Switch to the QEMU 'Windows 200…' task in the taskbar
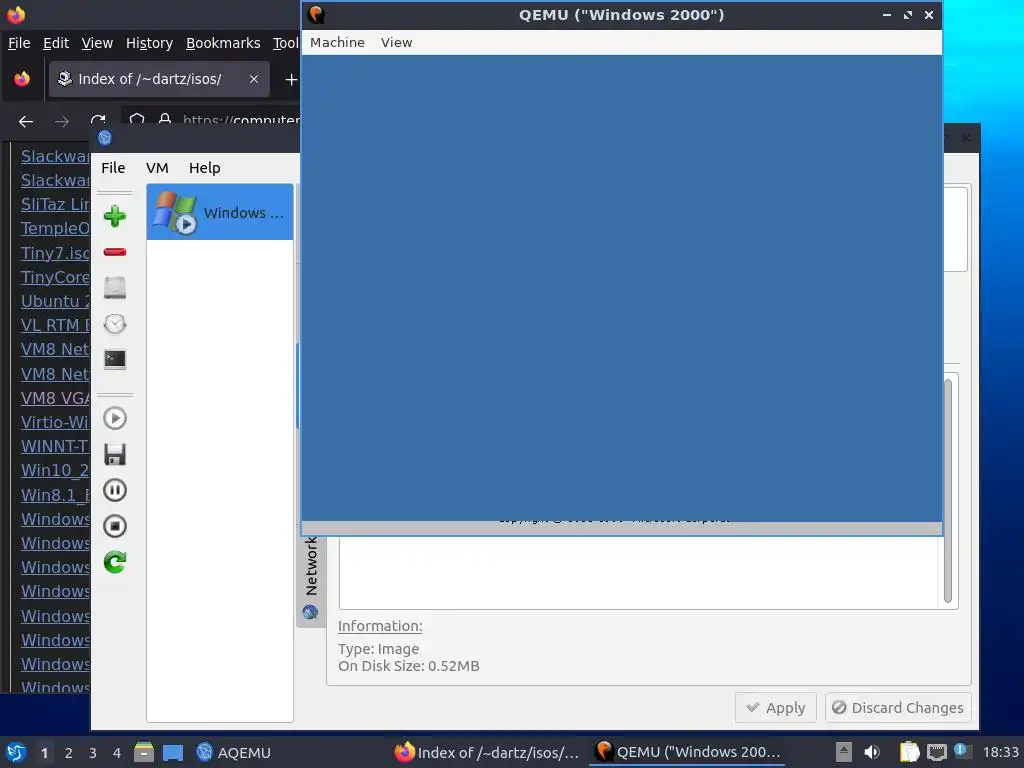 (688, 752)
